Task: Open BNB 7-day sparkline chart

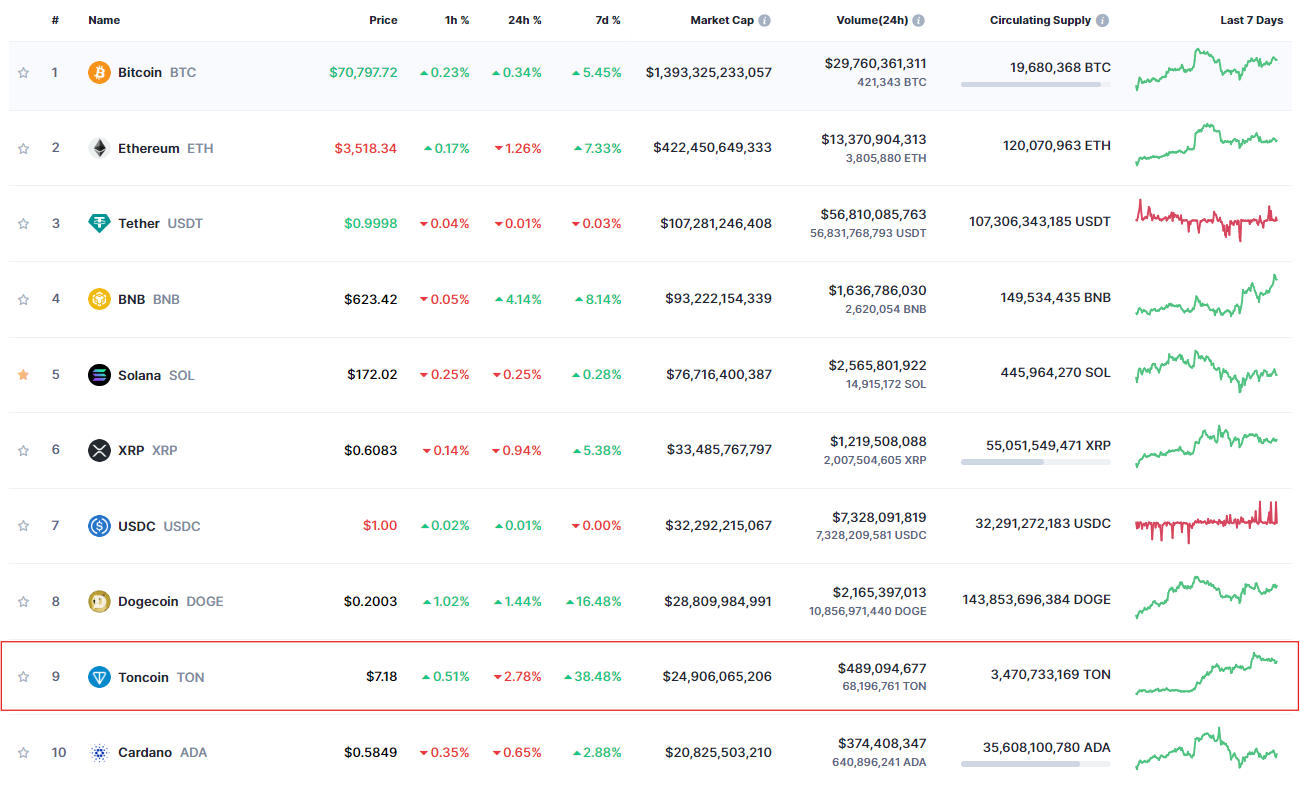Action: coord(1206,296)
